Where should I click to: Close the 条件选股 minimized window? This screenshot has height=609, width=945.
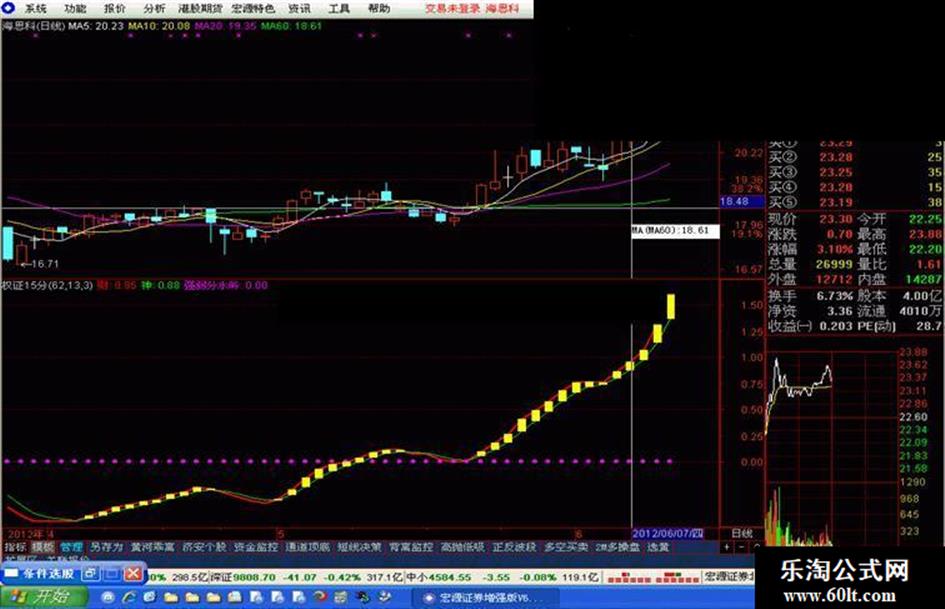point(133,573)
